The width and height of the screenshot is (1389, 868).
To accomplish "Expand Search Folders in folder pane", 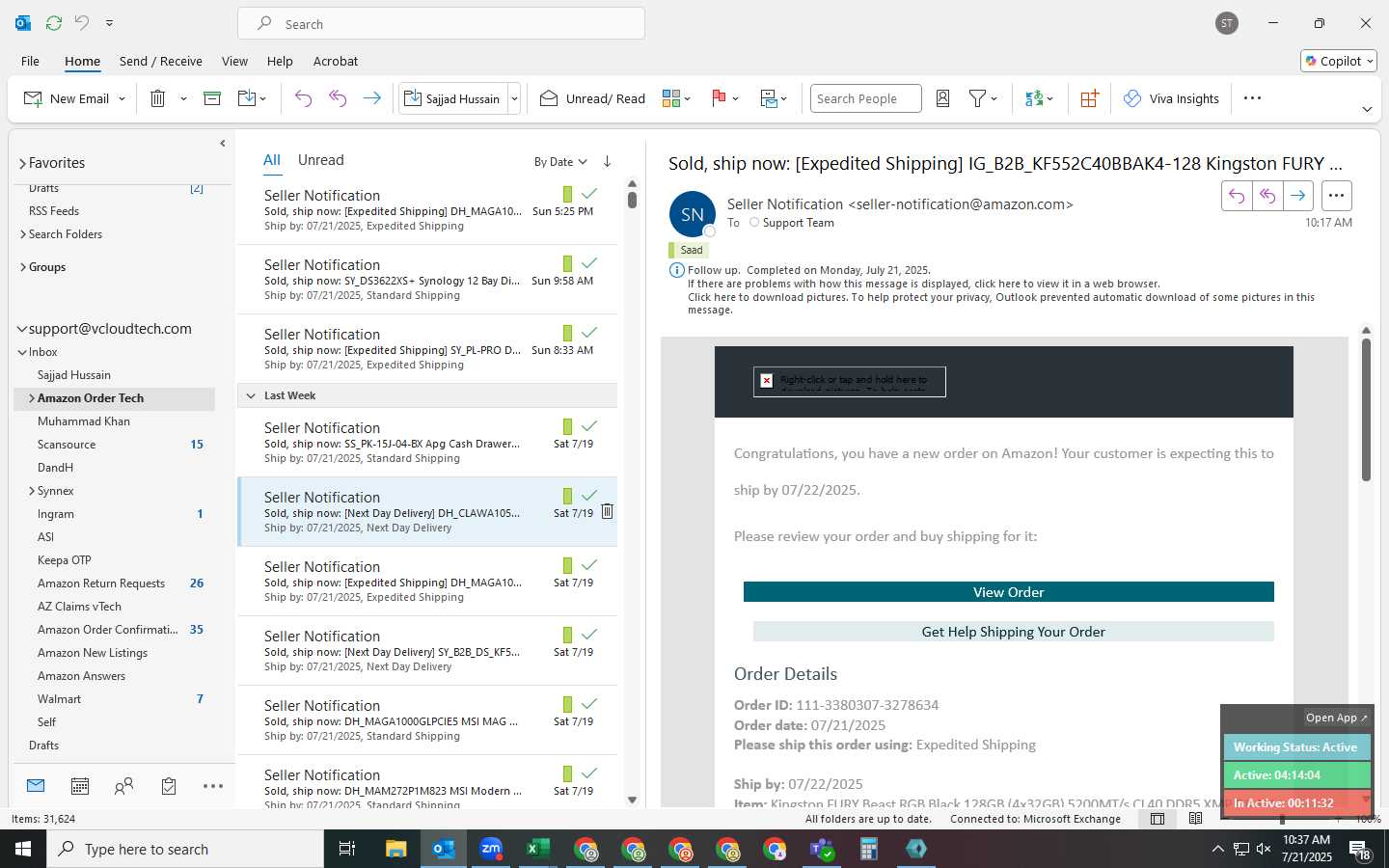I will click(x=22, y=234).
